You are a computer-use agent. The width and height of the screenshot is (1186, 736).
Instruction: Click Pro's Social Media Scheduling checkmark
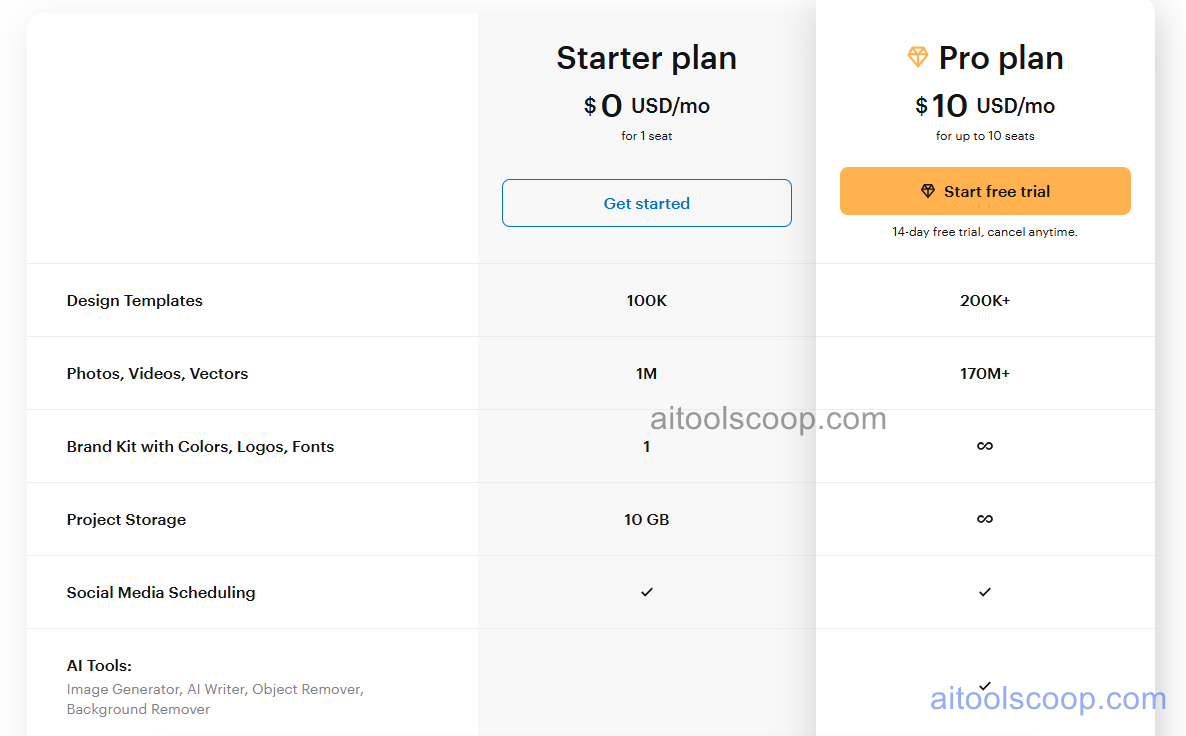coord(985,592)
